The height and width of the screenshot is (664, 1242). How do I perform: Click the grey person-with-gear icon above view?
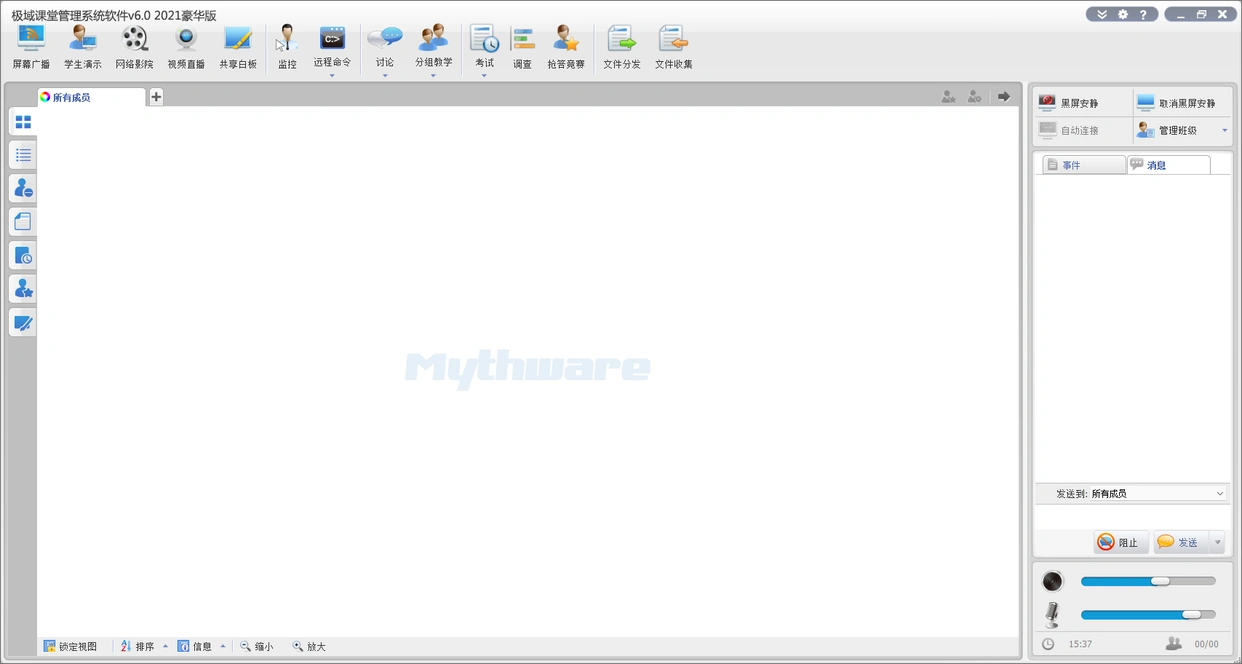[974, 97]
